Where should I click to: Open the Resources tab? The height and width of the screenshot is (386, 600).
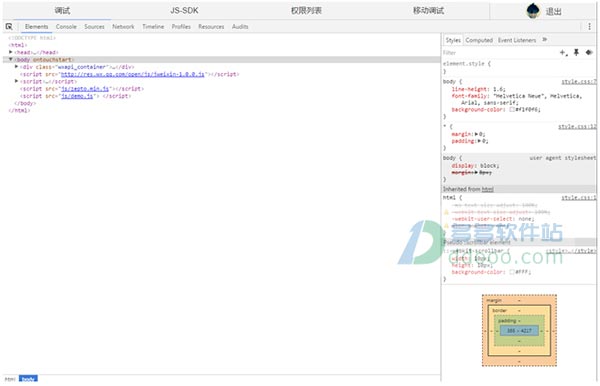[211, 26]
